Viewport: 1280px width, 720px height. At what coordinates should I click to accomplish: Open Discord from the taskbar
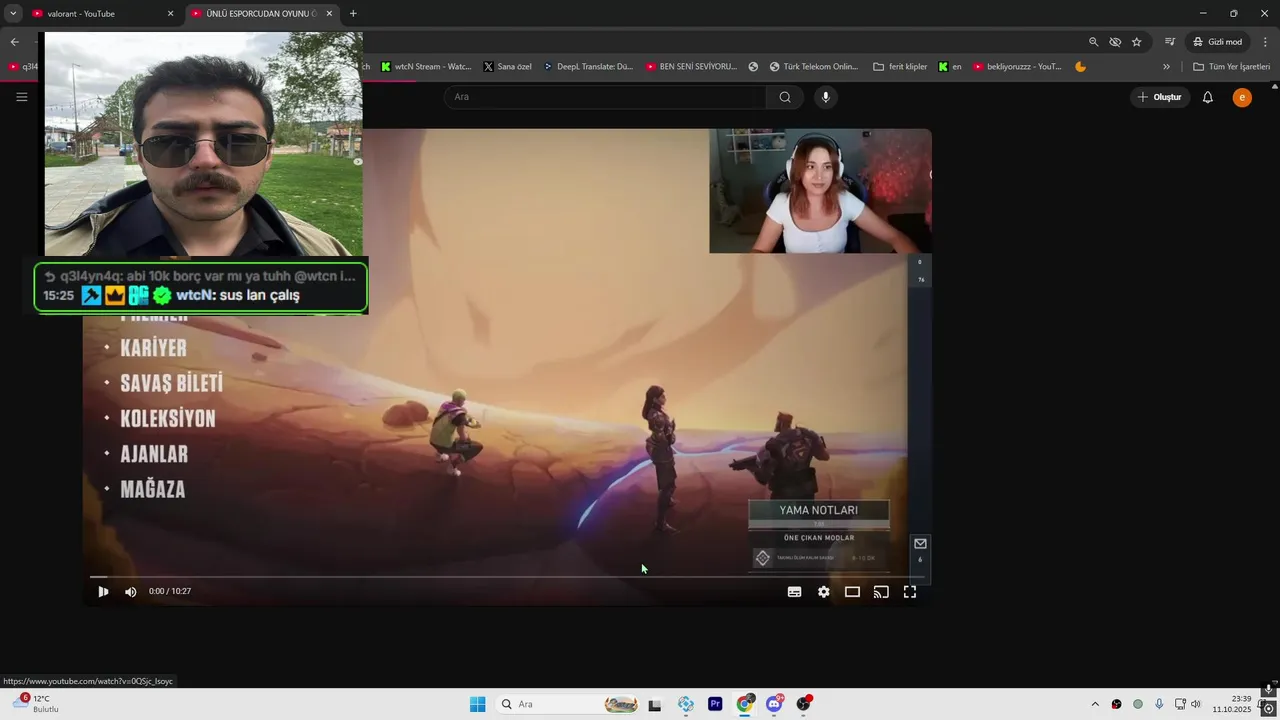click(x=774, y=704)
